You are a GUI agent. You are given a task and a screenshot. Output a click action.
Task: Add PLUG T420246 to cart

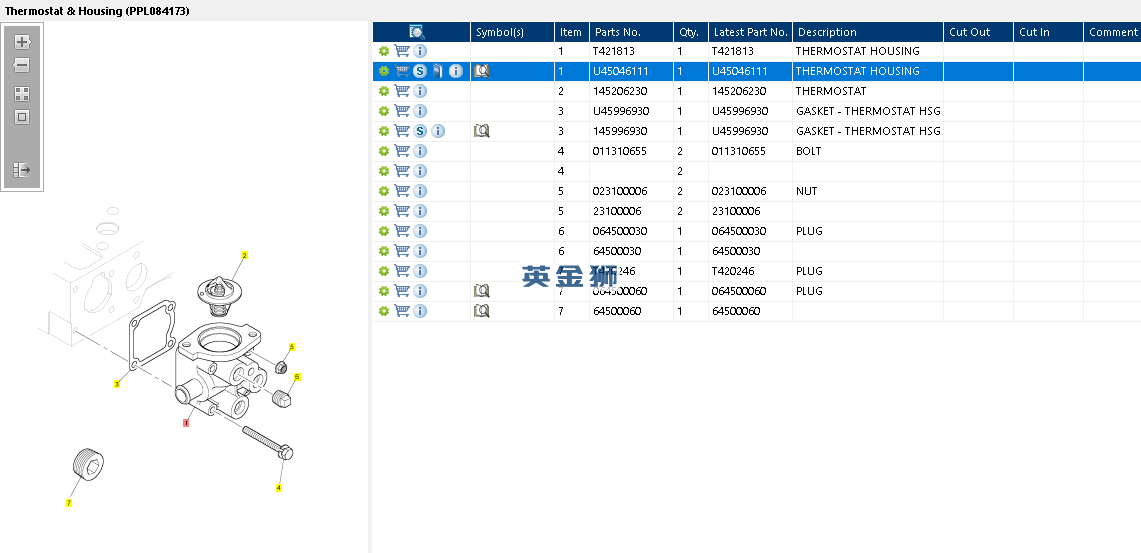click(x=402, y=271)
